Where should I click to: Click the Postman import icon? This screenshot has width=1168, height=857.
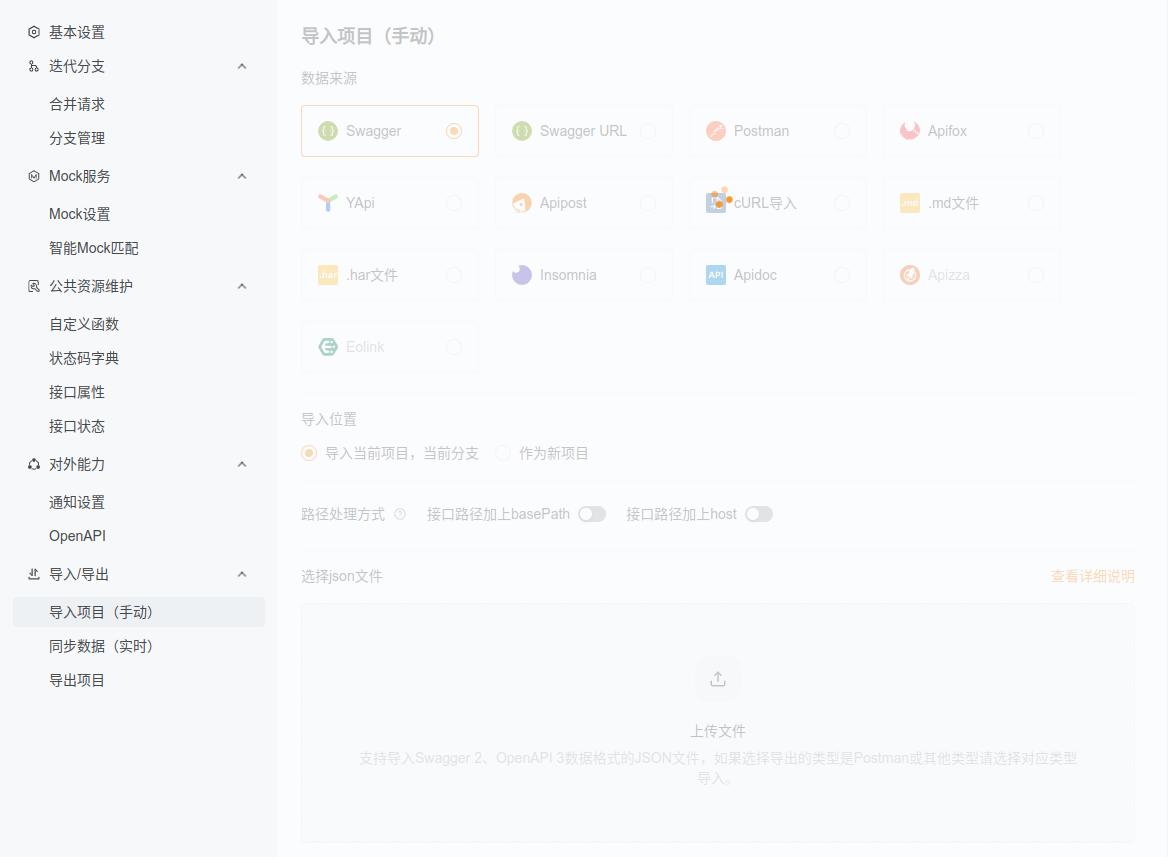715,130
